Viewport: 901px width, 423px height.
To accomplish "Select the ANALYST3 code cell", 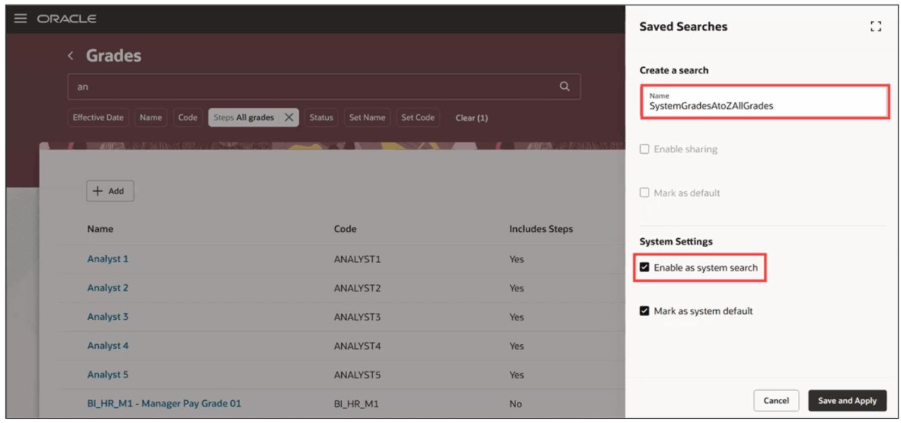I will click(357, 317).
